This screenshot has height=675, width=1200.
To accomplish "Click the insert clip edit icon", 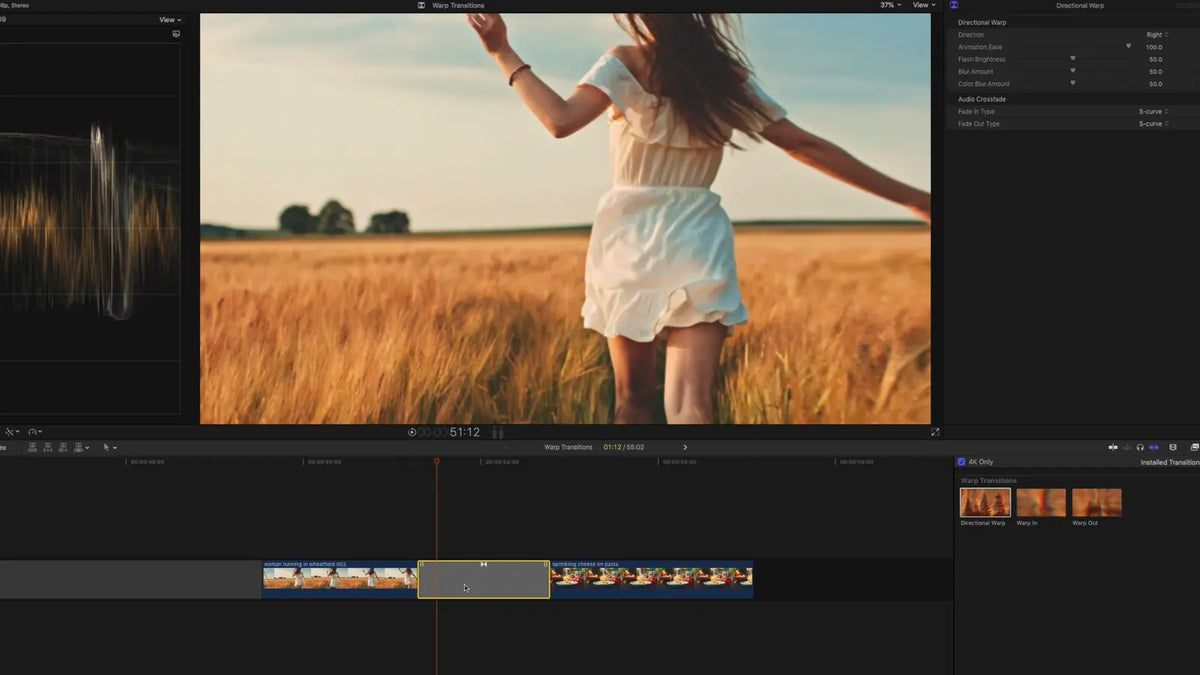I will click(x=48, y=447).
